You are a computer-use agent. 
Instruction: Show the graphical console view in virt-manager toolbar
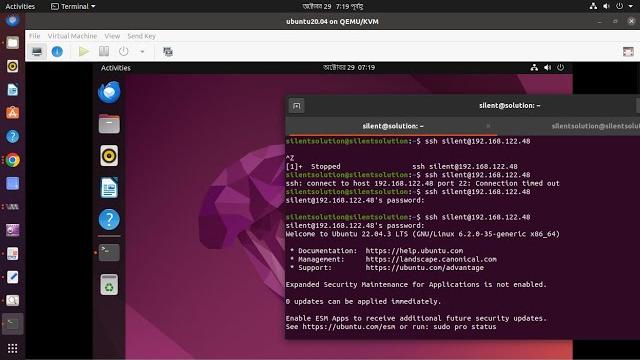[x=37, y=51]
